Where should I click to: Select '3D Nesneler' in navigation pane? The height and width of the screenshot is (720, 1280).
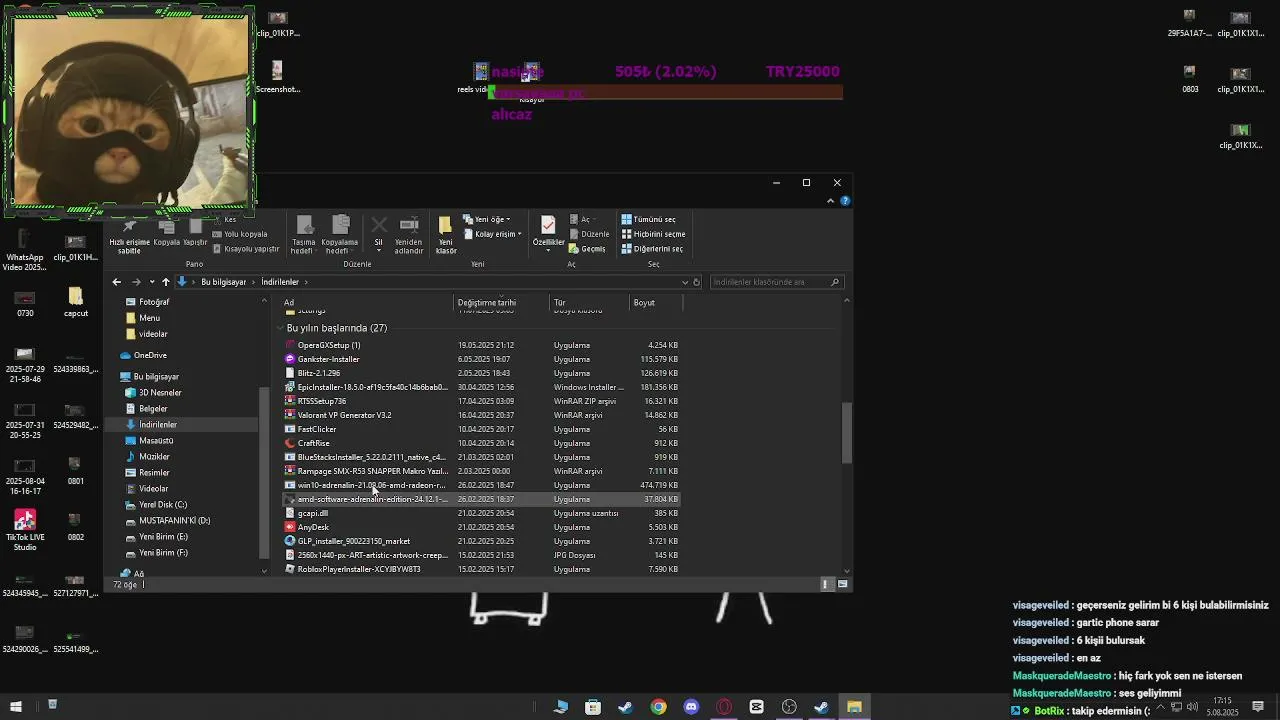[159, 393]
